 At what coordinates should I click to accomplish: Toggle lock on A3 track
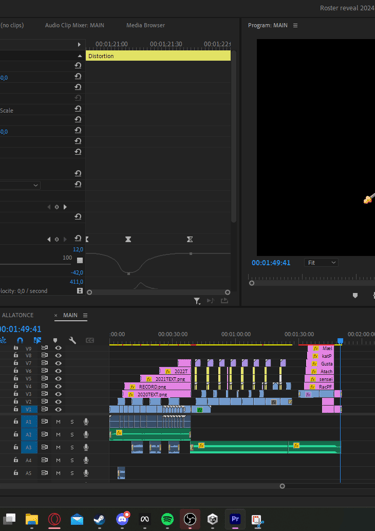16,447
